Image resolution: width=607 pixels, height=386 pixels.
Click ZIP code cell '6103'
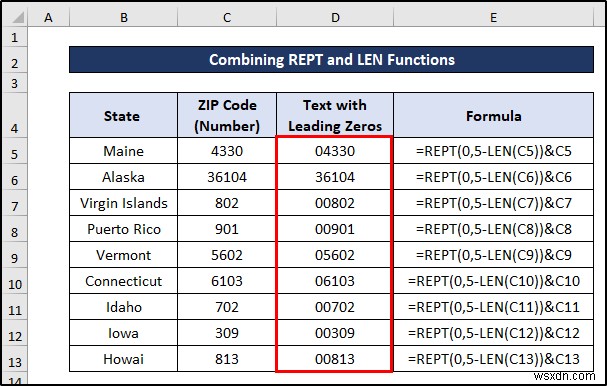[x=227, y=281]
